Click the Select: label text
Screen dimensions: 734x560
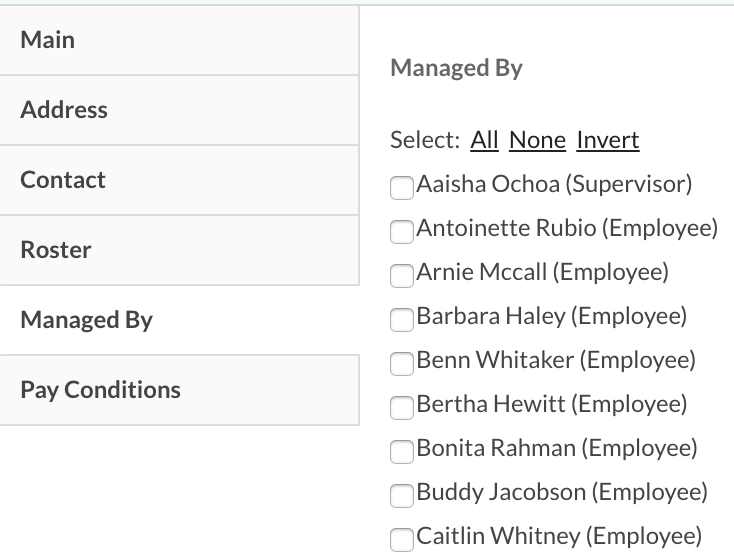pos(425,140)
